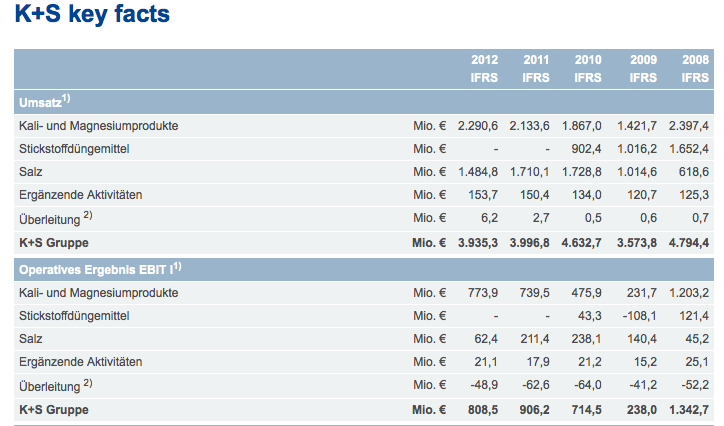Click the value 134,0
This screenshot has height=426, width=724.
point(586,195)
